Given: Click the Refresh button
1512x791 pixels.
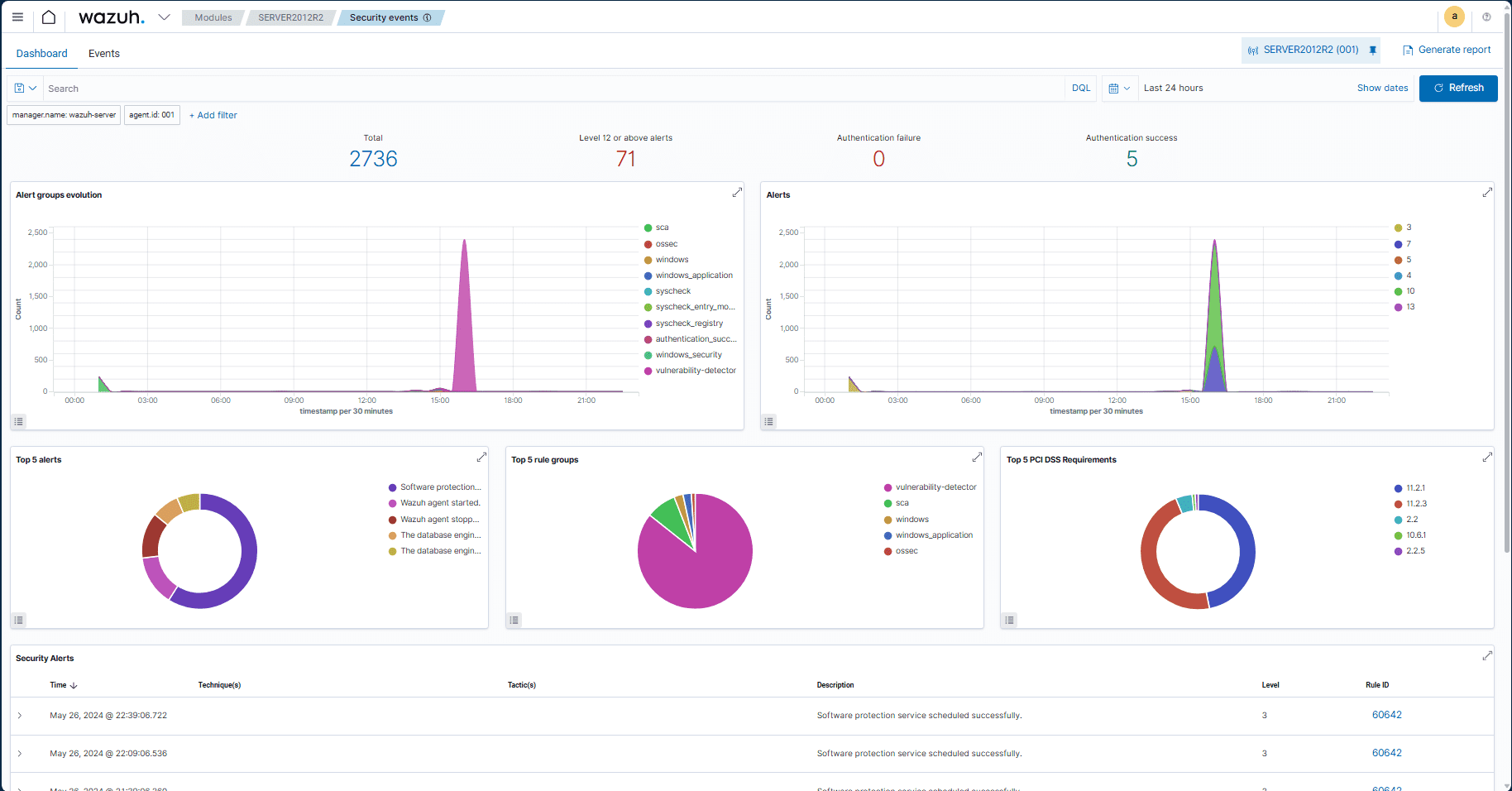Looking at the screenshot, I should pos(1457,88).
